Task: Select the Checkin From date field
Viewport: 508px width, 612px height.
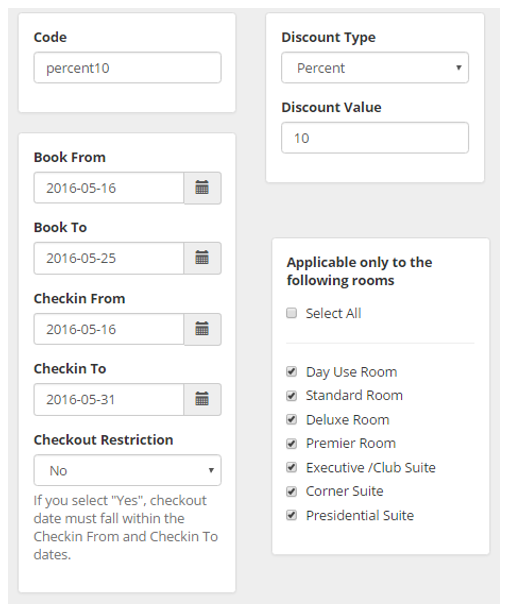Action: (109, 329)
